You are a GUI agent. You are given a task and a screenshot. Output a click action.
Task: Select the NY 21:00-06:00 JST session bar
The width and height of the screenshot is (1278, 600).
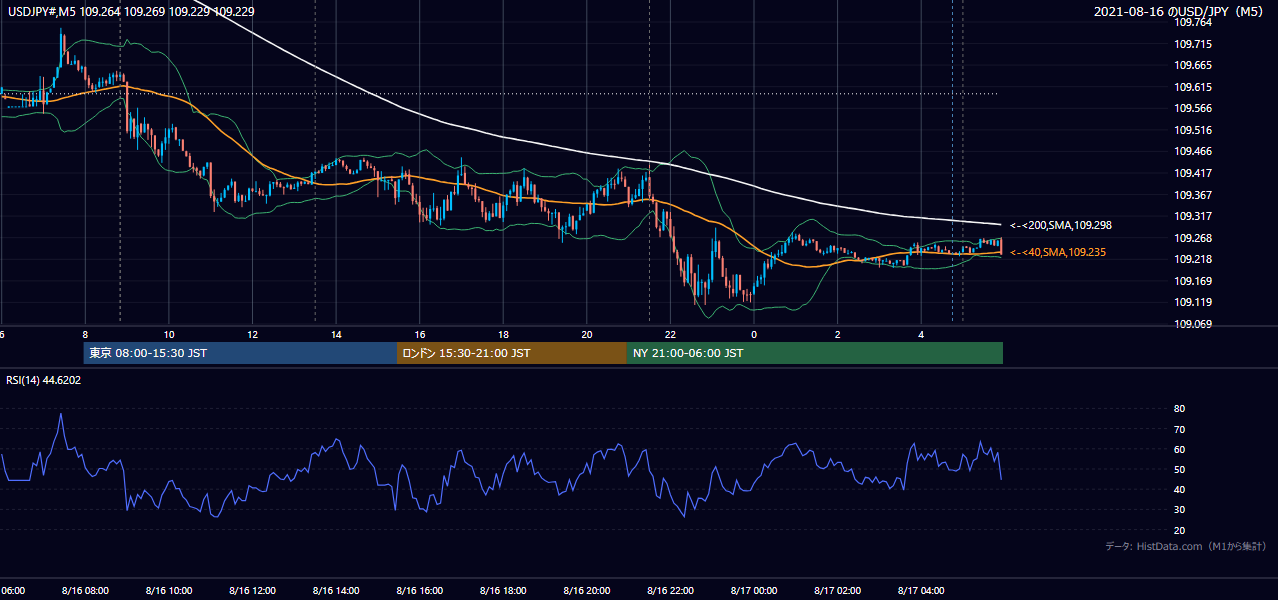815,353
